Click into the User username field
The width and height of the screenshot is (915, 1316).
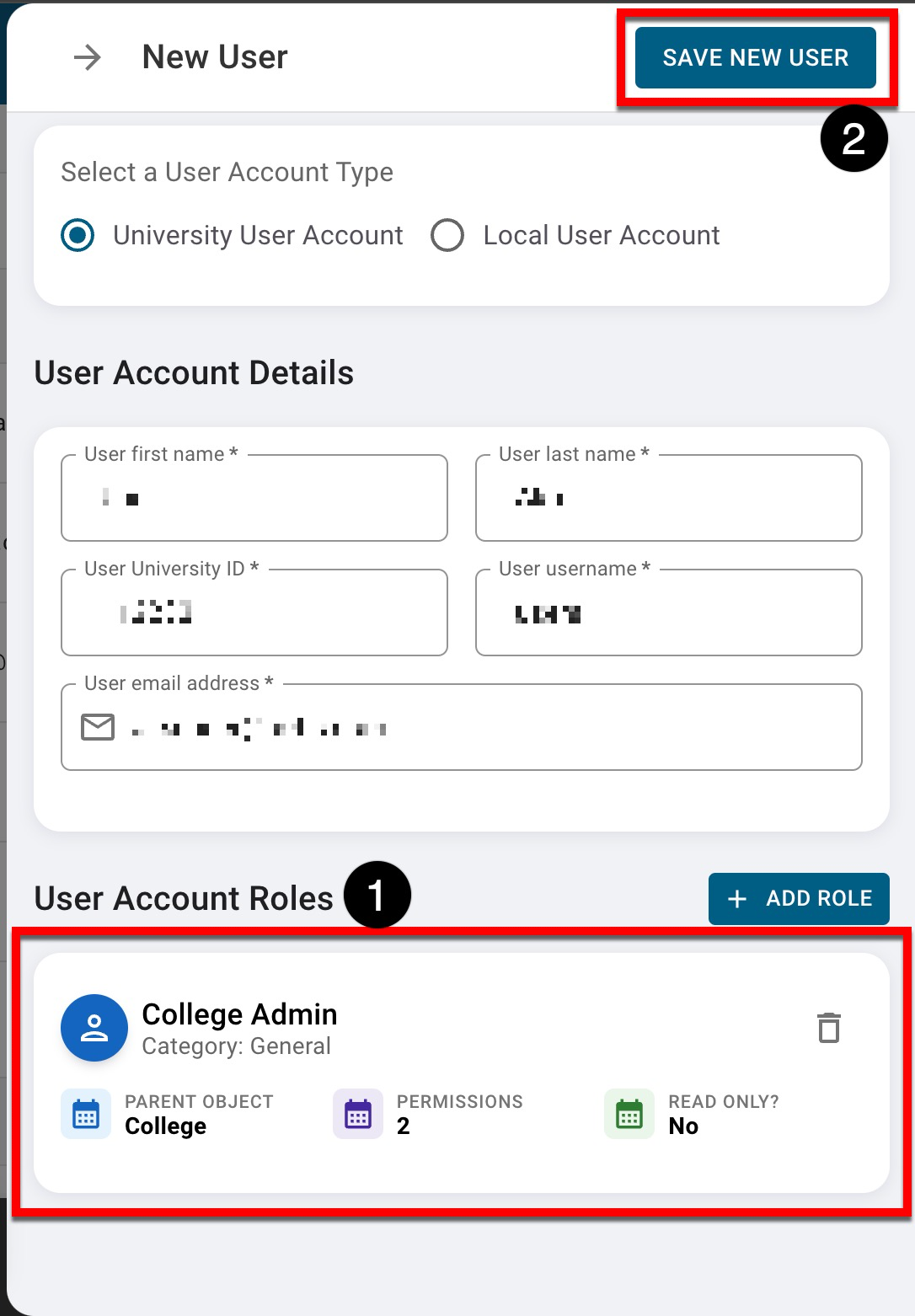pos(668,613)
